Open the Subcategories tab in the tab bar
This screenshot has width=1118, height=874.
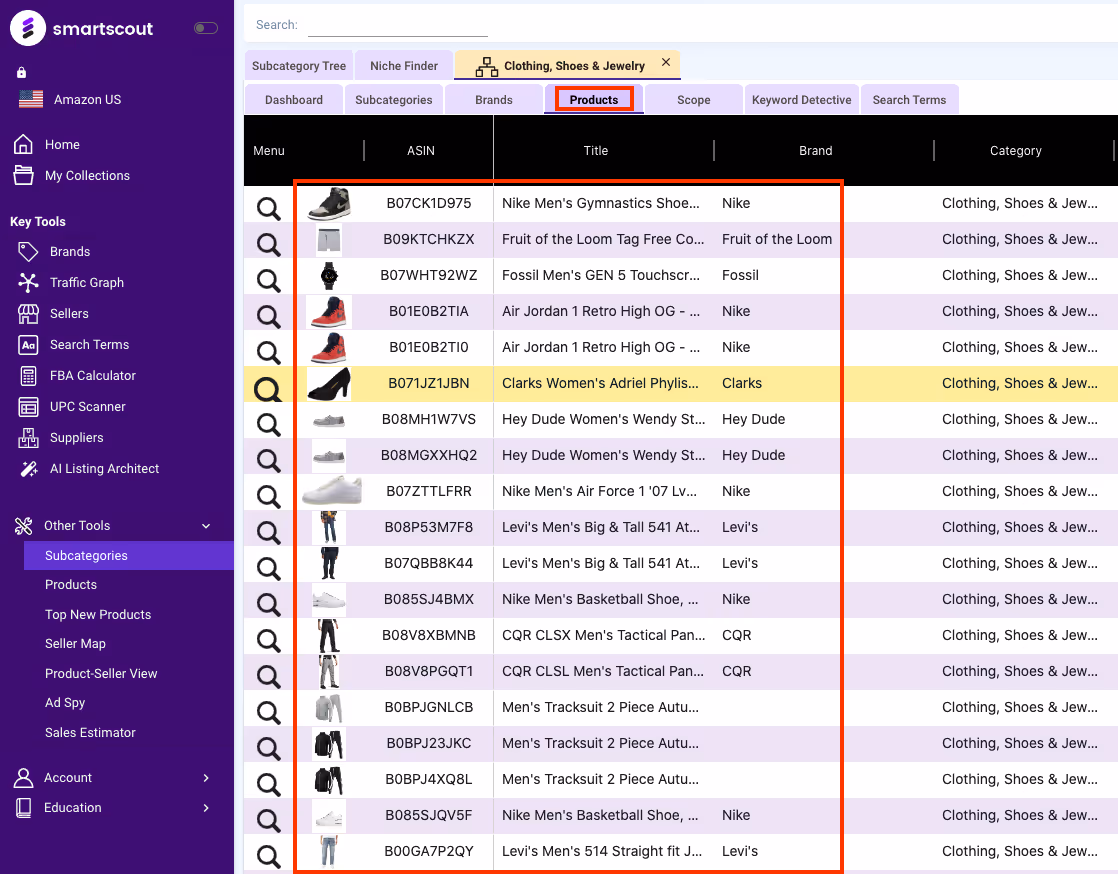point(394,100)
